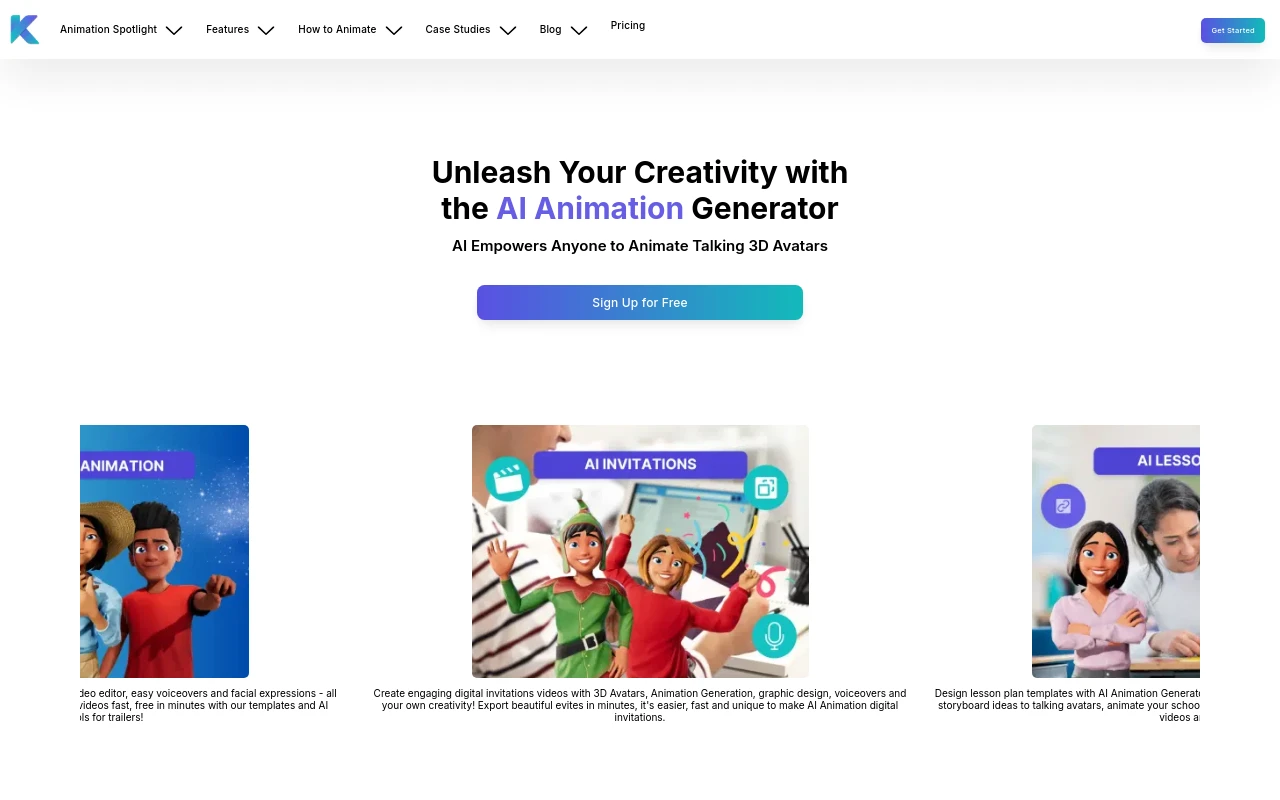
Task: Click the Get Started button
Action: pyautogui.click(x=1233, y=30)
